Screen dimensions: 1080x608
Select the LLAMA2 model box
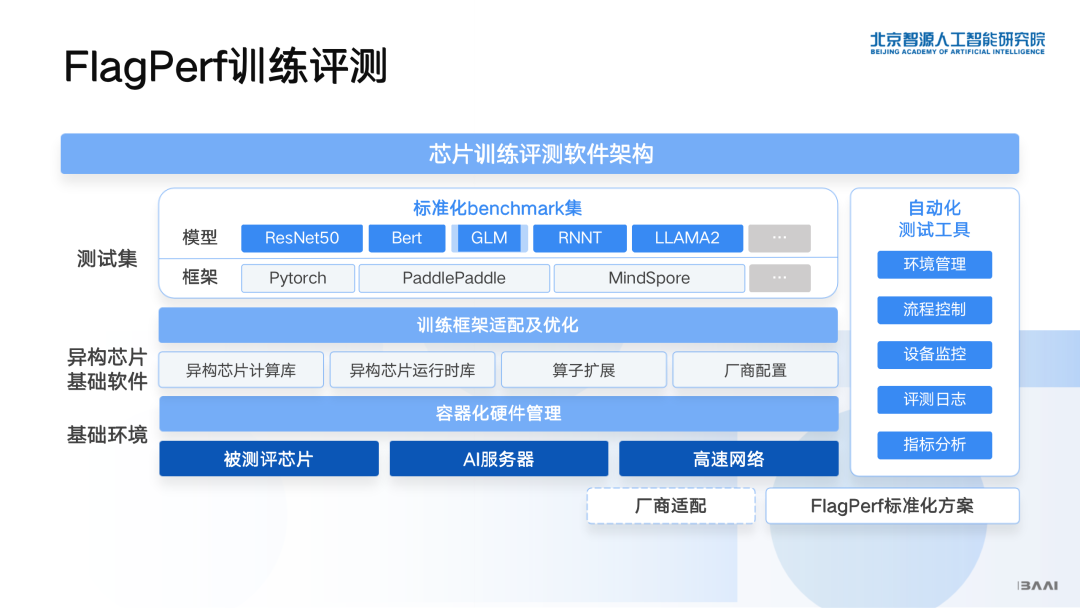coord(687,238)
